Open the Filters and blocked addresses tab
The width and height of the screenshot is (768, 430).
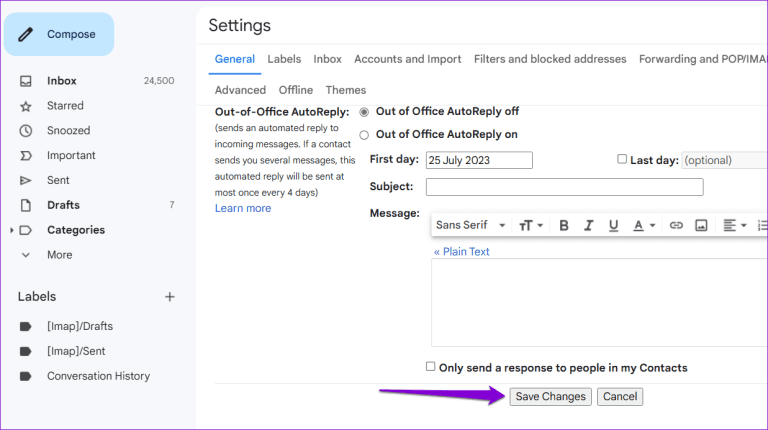tap(550, 59)
